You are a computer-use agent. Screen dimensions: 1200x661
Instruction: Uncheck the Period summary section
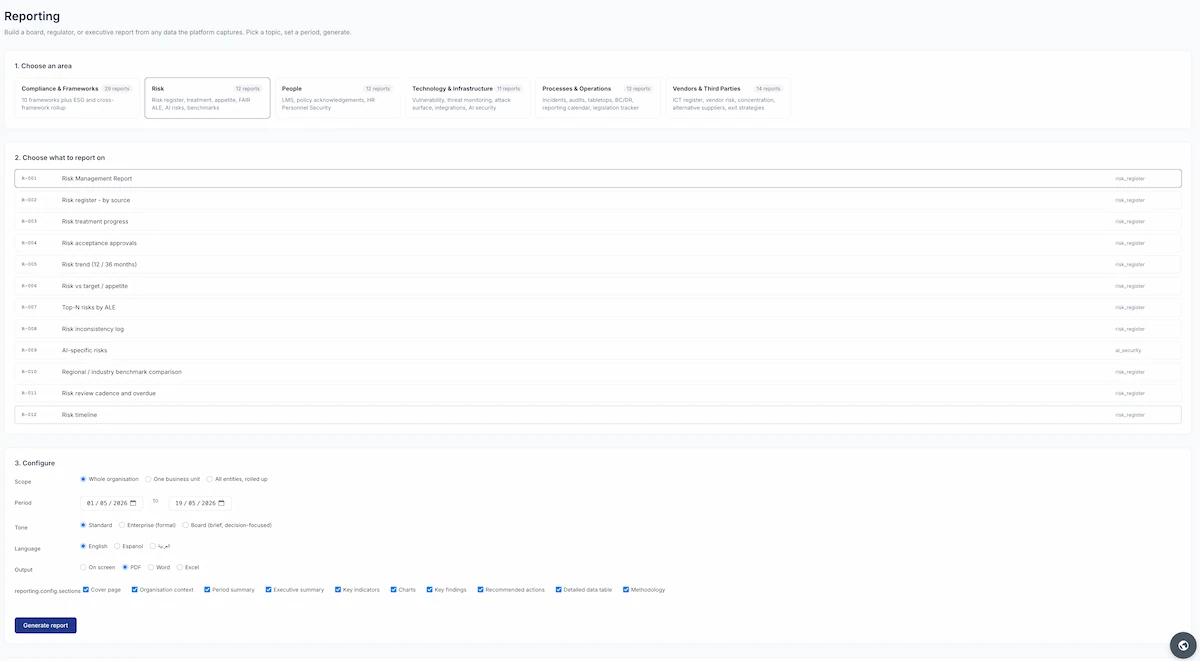(x=207, y=590)
